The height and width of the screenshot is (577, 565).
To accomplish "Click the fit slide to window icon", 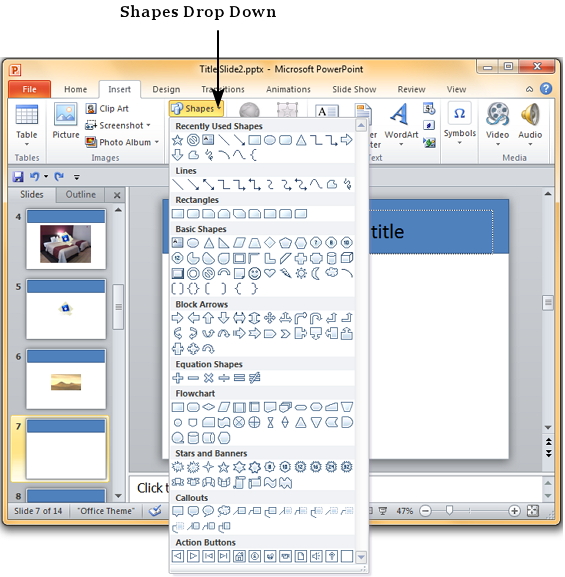I will [x=533, y=511].
